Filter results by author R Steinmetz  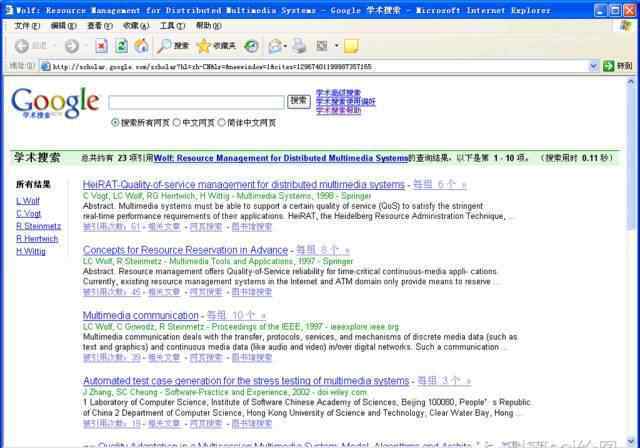[x=38, y=226]
